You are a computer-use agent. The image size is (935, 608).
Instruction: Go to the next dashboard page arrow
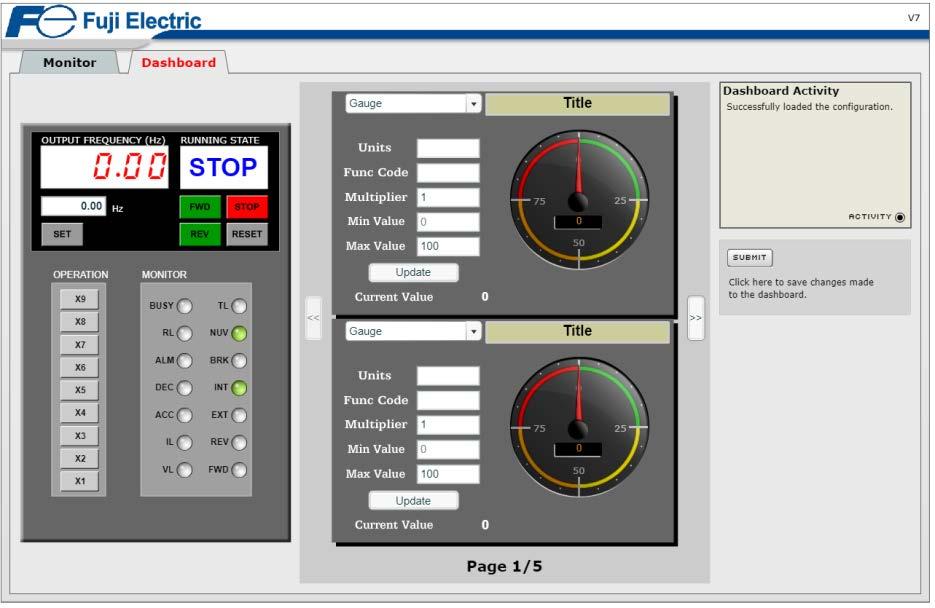point(696,318)
